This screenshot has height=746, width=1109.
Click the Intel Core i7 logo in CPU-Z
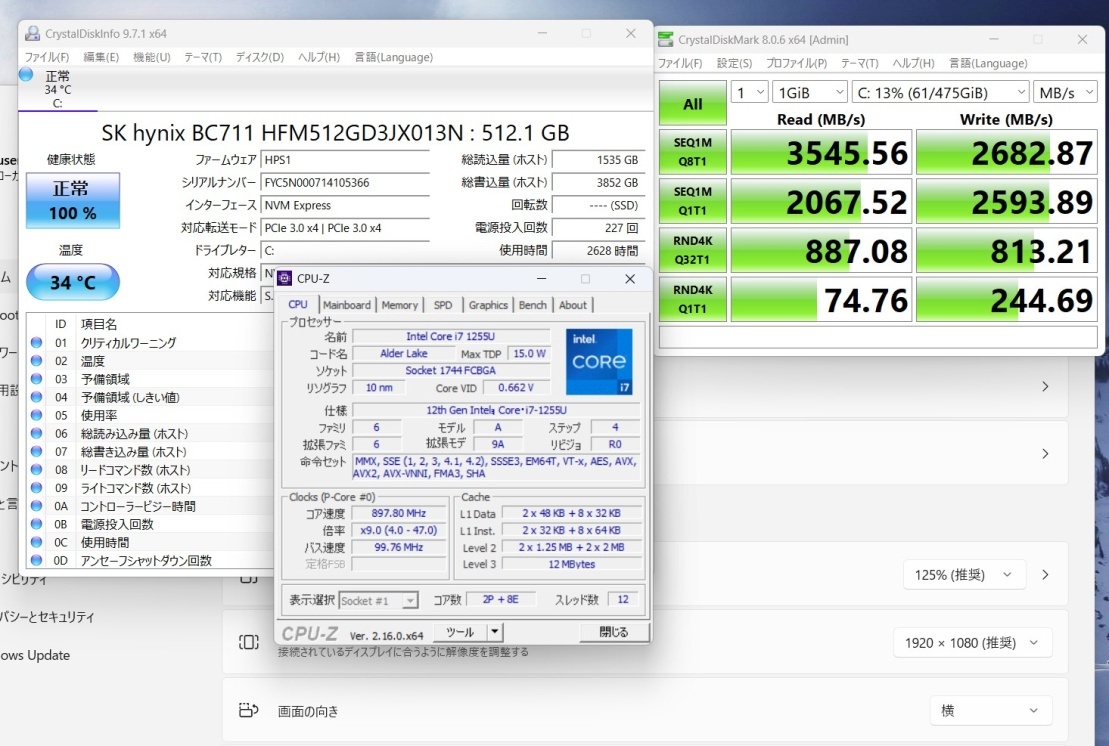point(599,361)
